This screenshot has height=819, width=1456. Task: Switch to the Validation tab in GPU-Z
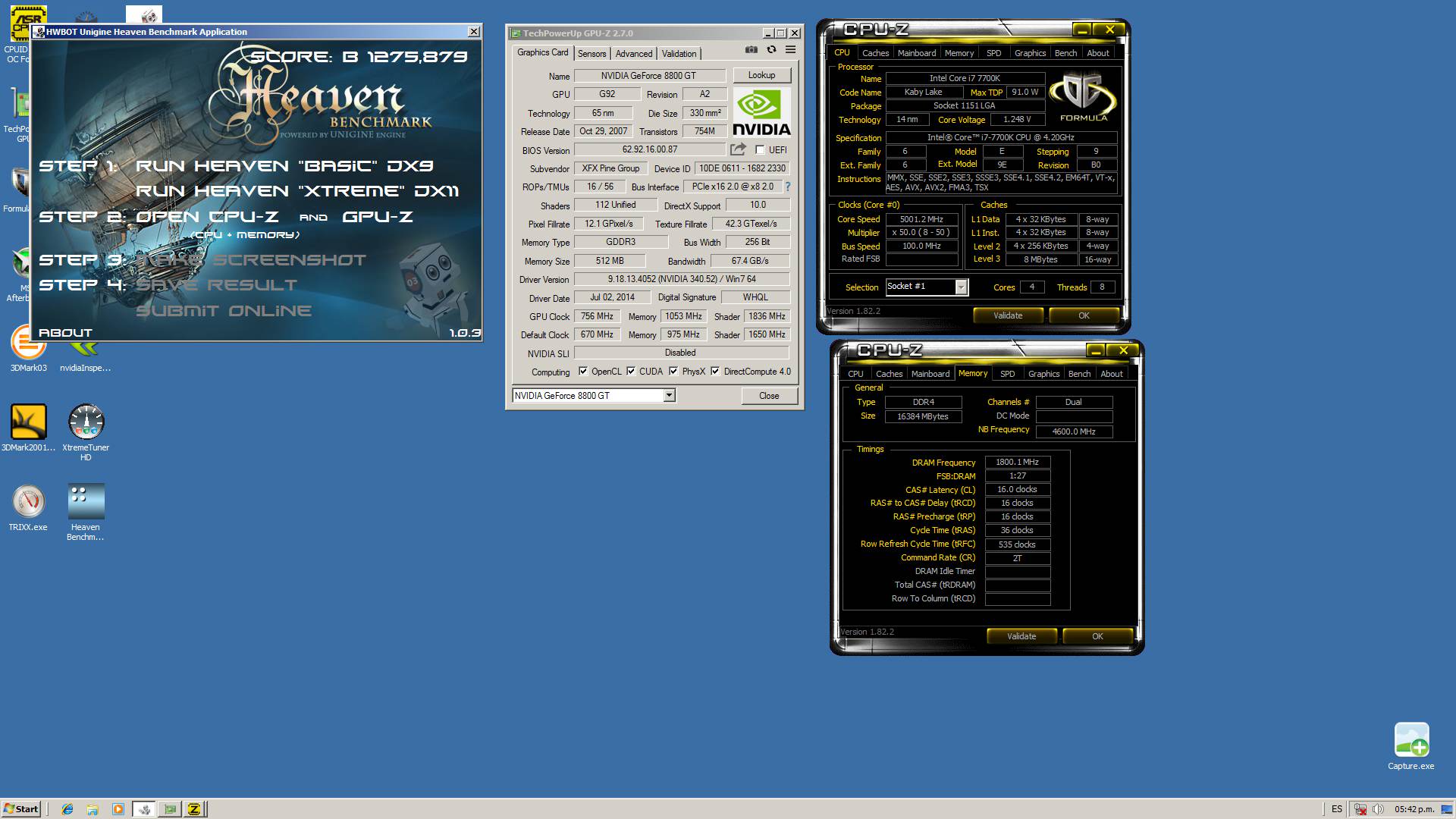coord(679,54)
